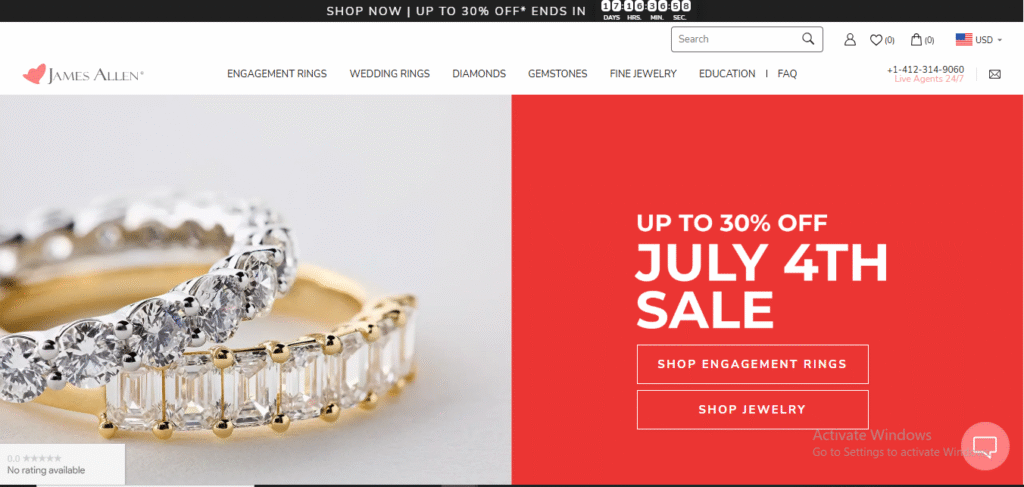This screenshot has height=487, width=1024.
Task: Click the phone number +1-412-314-9060
Action: [925, 70]
